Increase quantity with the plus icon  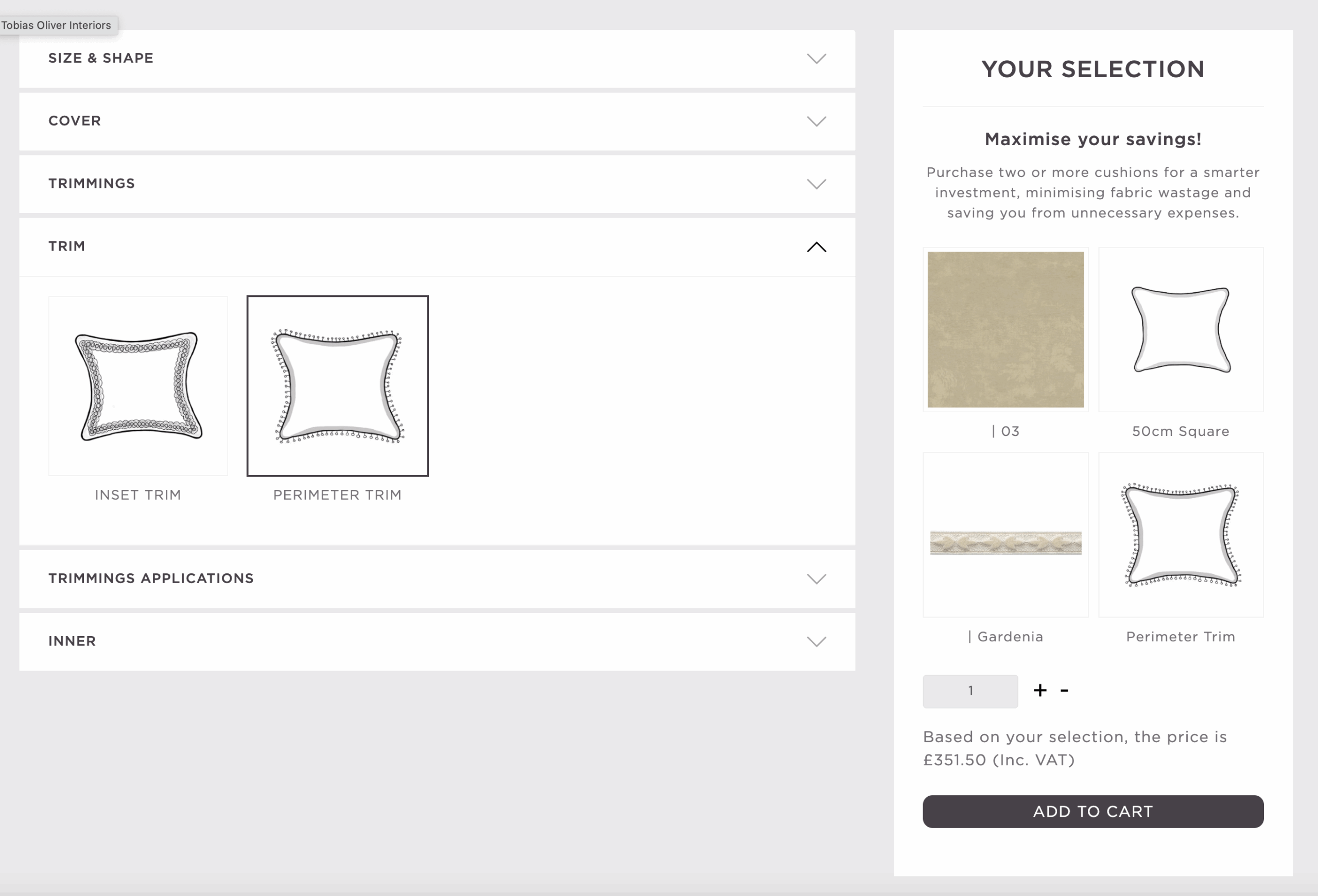1039,690
